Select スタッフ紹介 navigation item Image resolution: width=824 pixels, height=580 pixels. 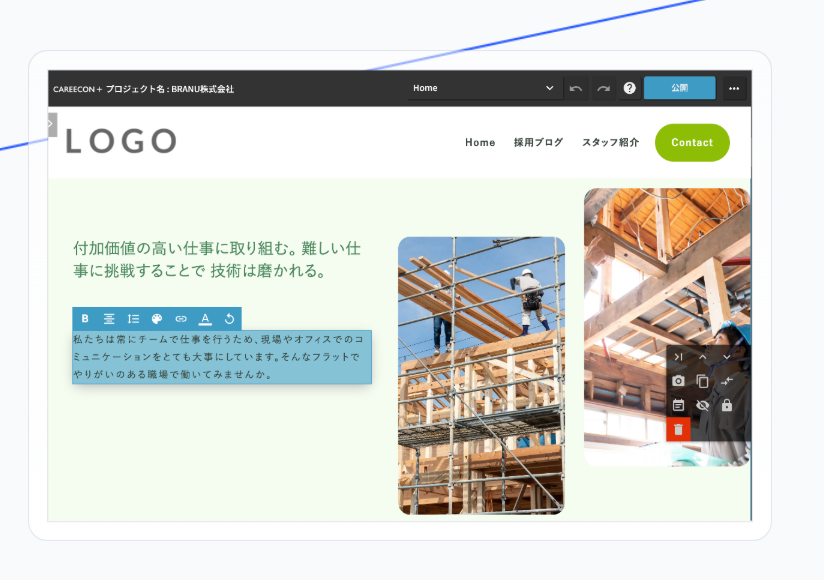click(610, 142)
